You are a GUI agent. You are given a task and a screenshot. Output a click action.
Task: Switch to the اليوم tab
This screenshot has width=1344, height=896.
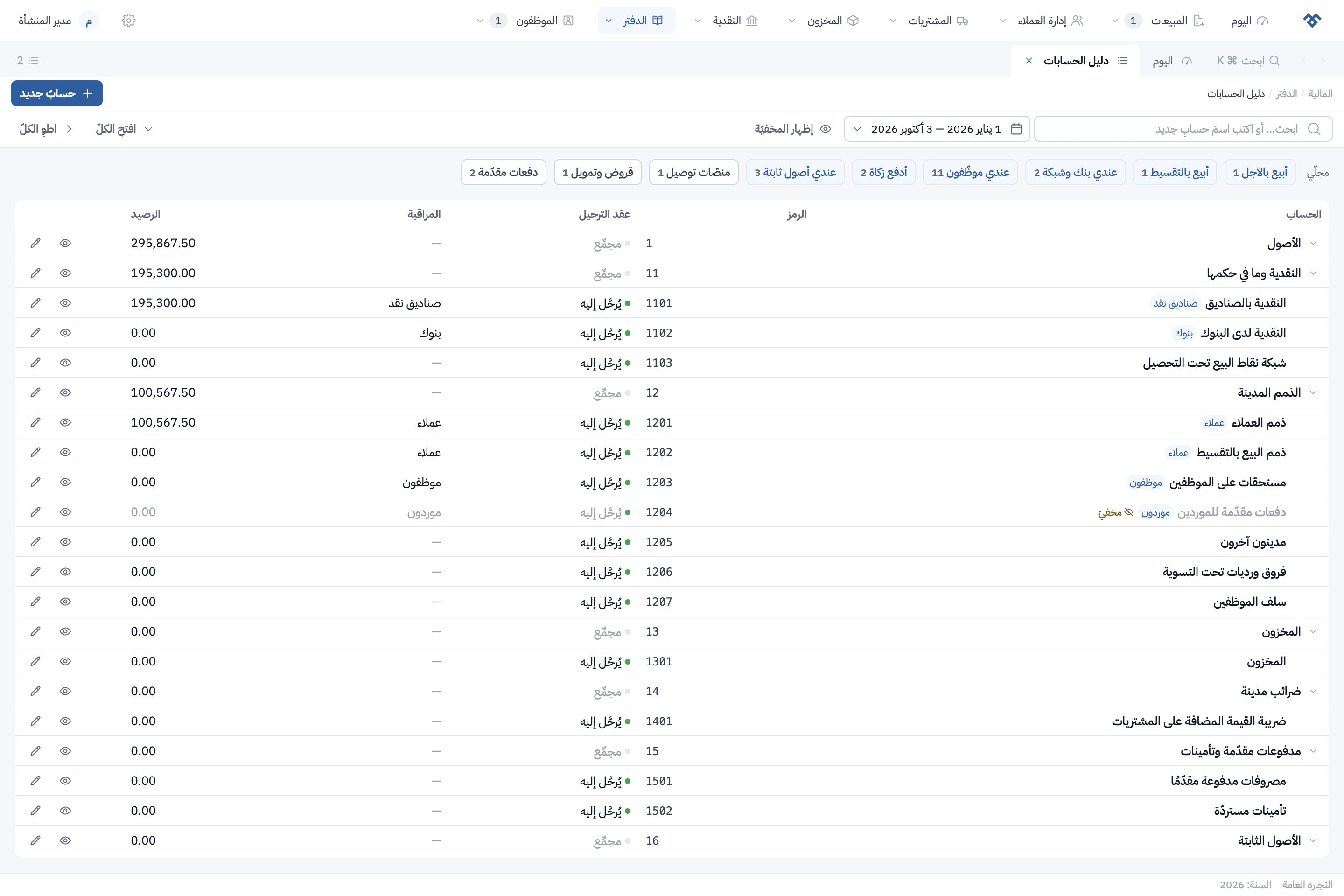pyautogui.click(x=1171, y=61)
